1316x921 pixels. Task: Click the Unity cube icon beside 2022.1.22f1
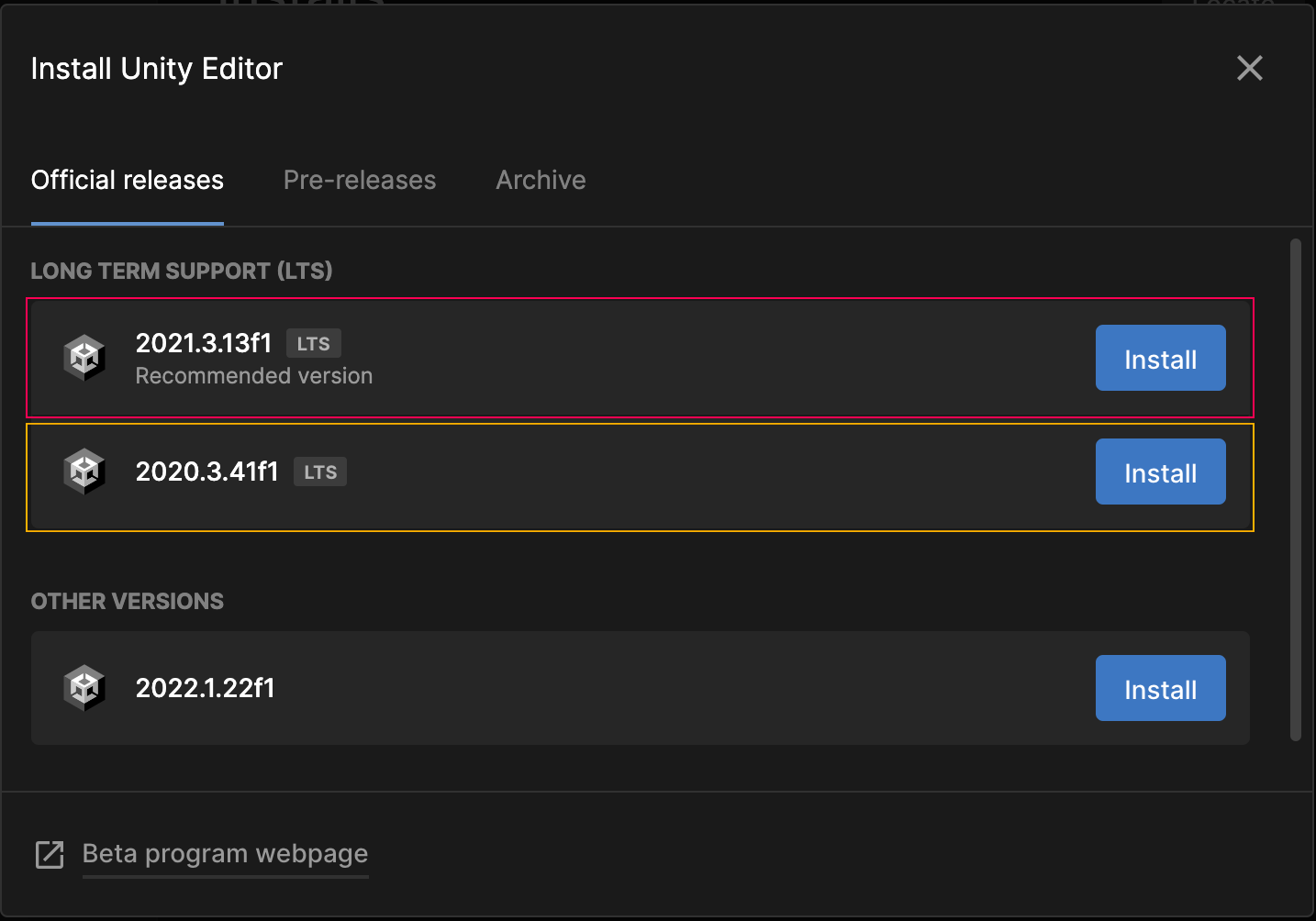(x=84, y=688)
